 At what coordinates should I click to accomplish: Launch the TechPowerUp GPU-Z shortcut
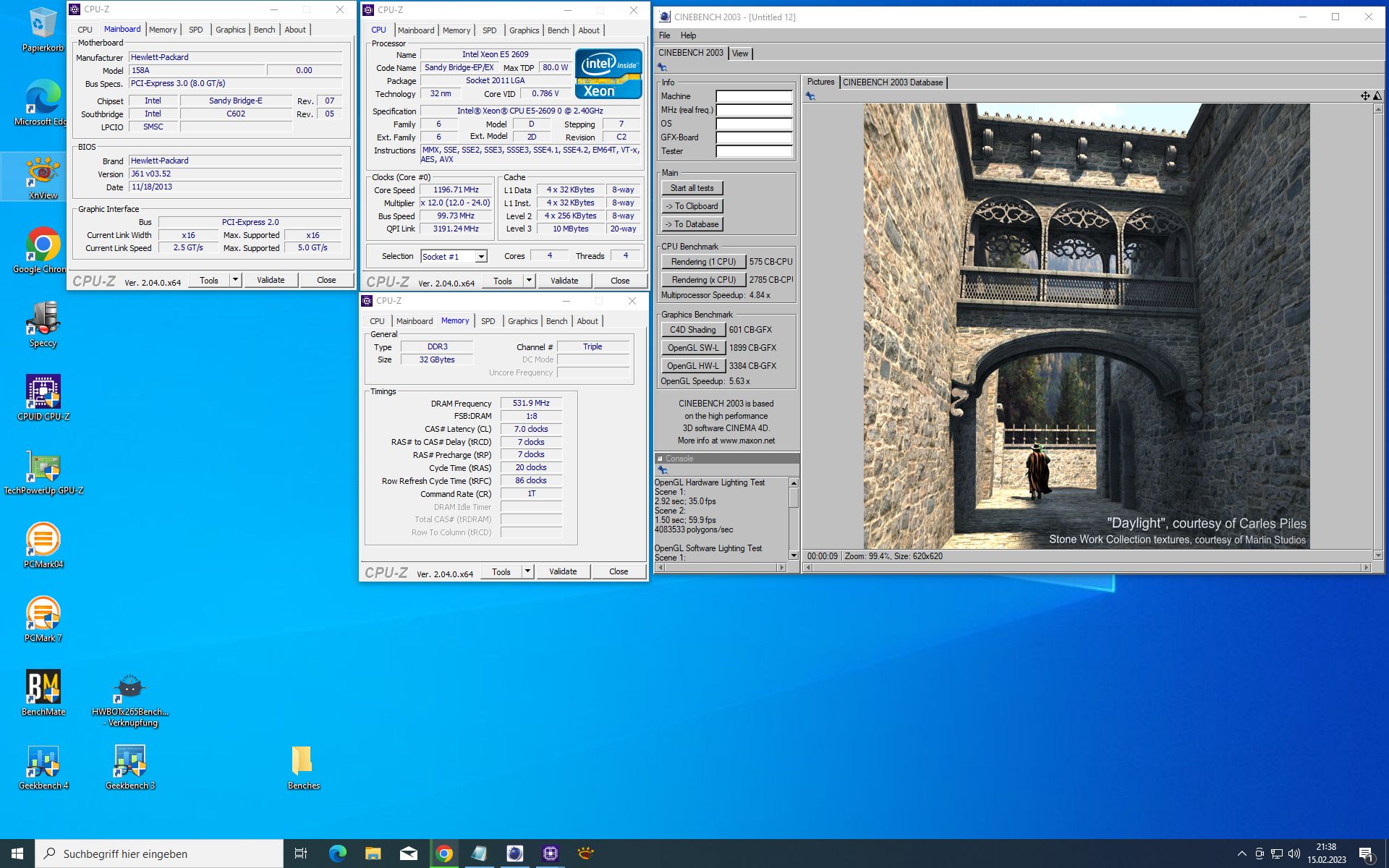(43, 472)
